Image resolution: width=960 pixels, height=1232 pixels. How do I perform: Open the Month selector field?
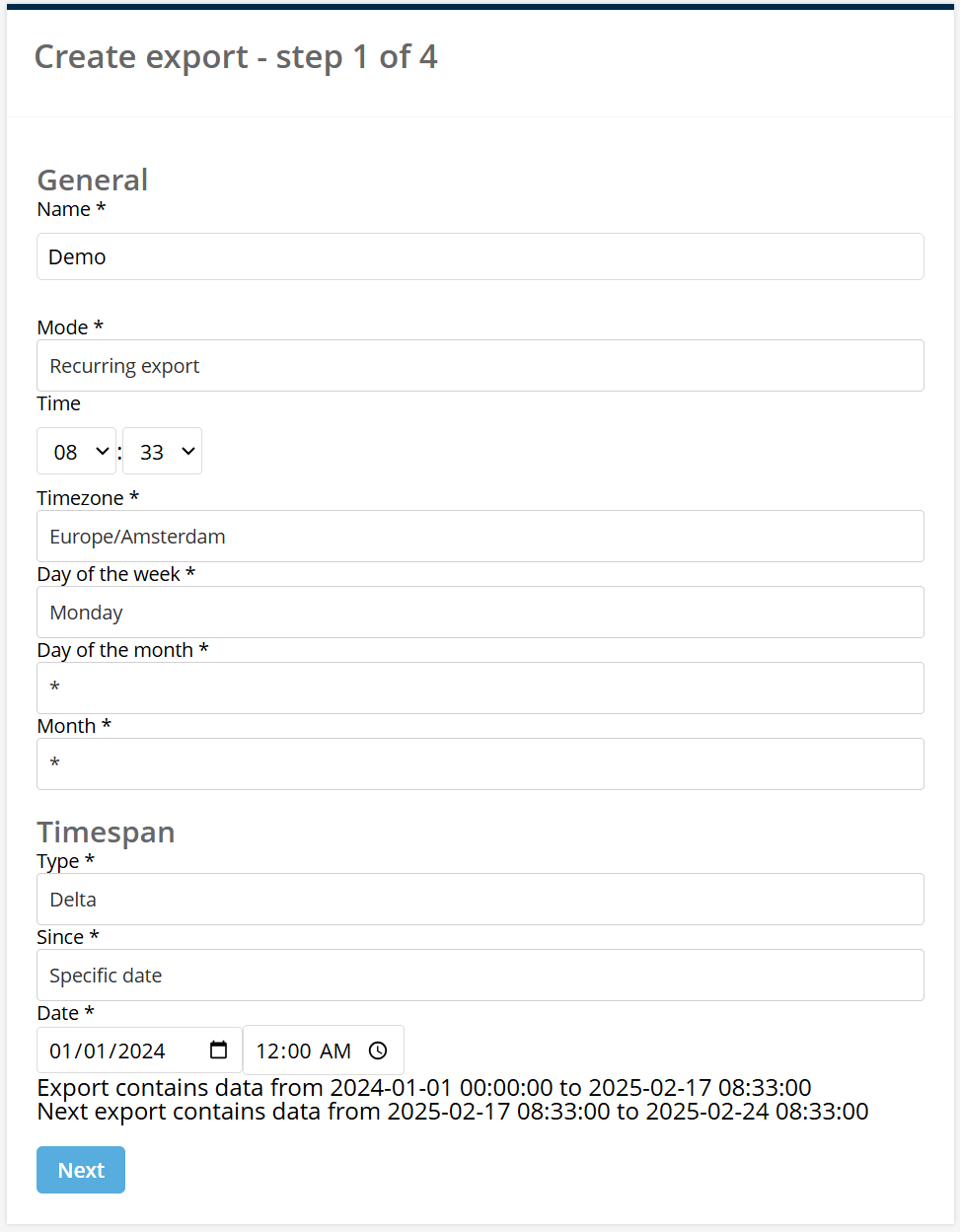[480, 764]
